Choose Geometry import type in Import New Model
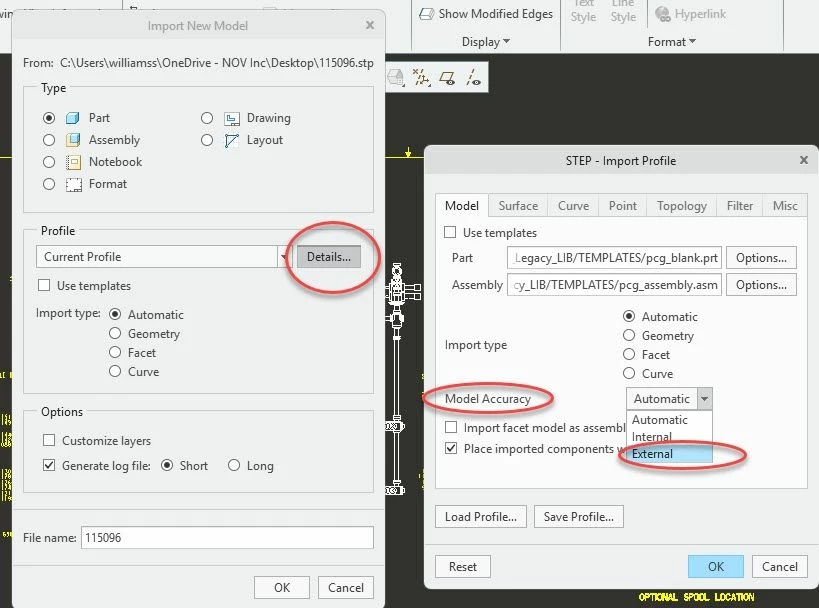Viewport: 819px width, 608px height. [x=115, y=333]
